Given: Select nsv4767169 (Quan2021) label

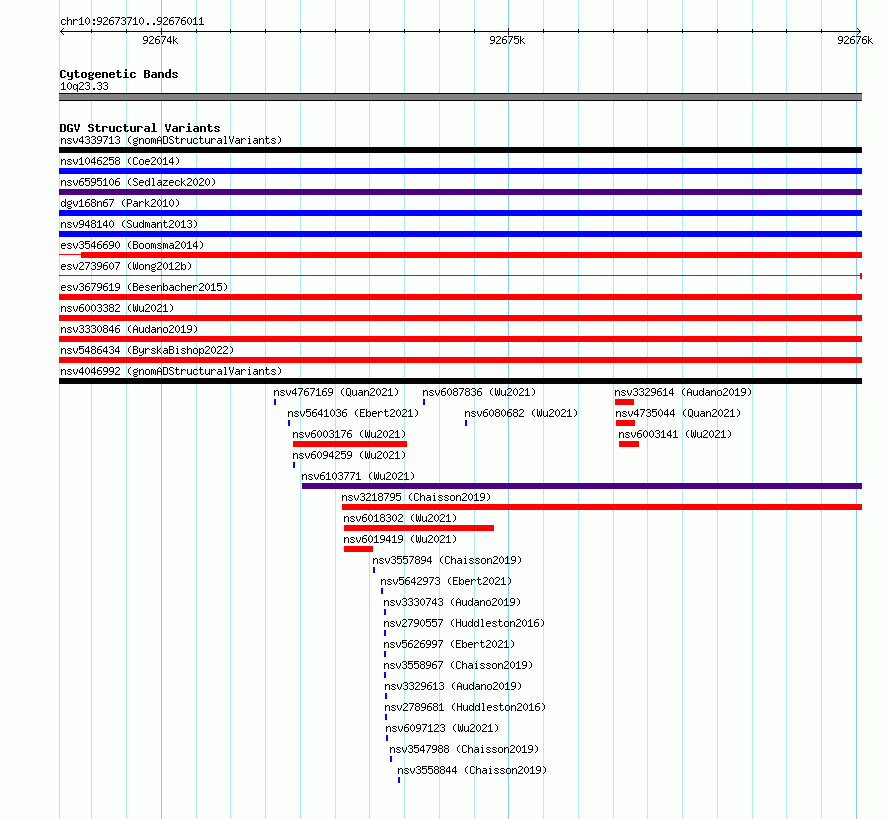Looking at the screenshot, I should pos(336,392).
